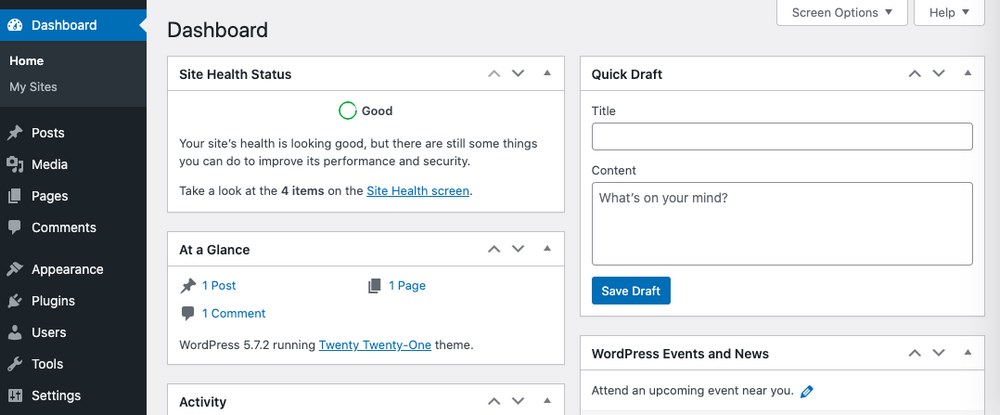Move Activity widget down
1000x415 pixels.
point(518,401)
